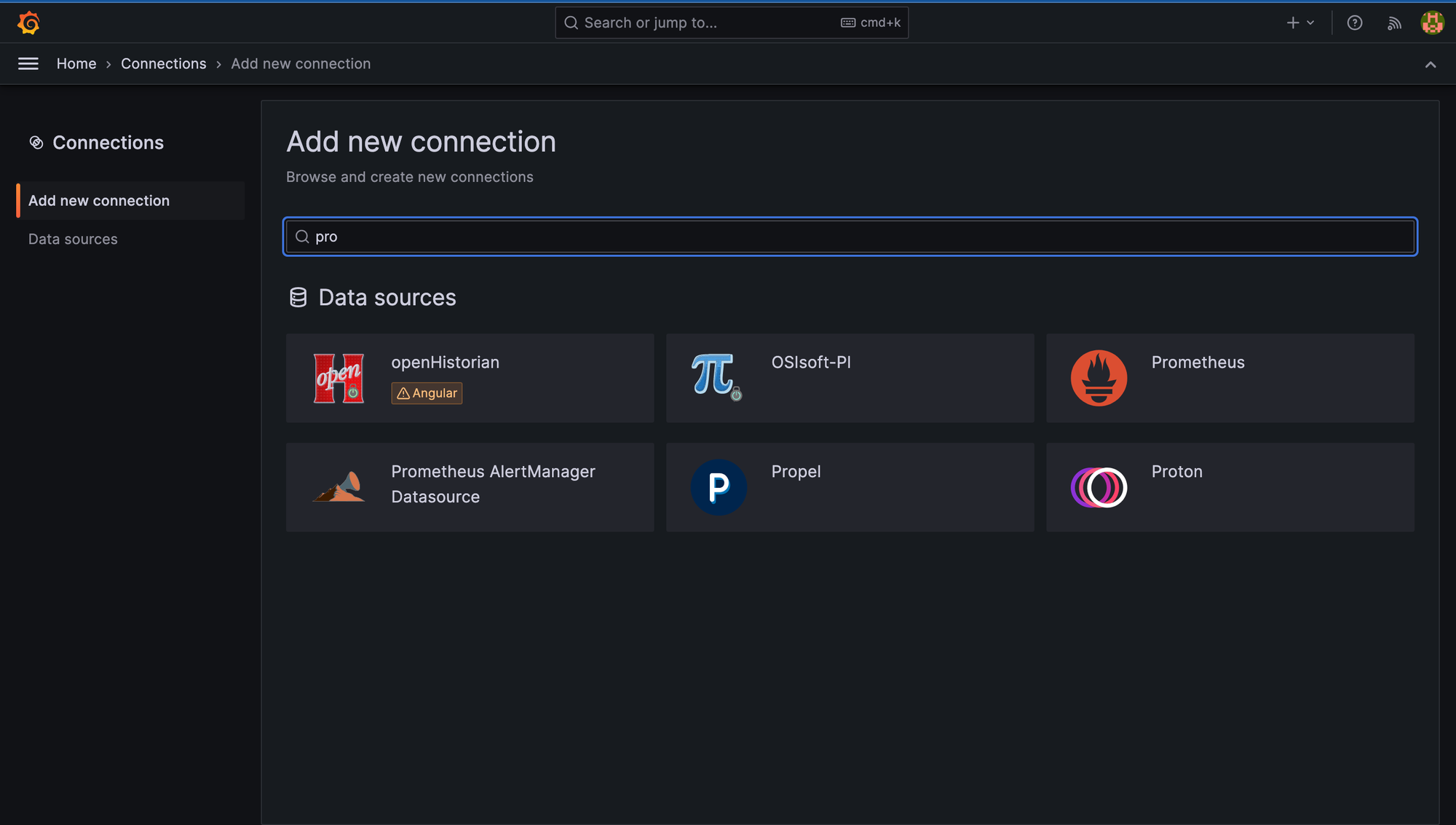Screen dimensions: 1456x825
Task: Collapse the top bar with the chevron
Action: click(x=1430, y=64)
